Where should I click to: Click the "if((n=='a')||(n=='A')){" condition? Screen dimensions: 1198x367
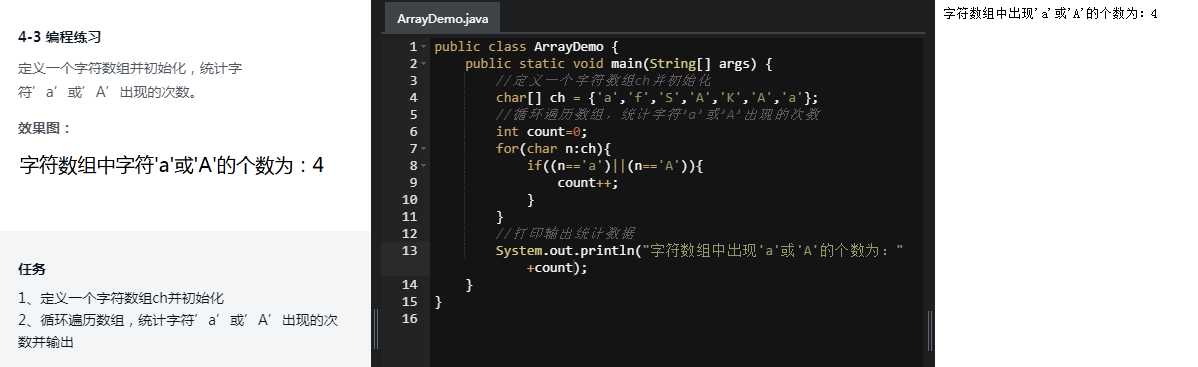614,165
